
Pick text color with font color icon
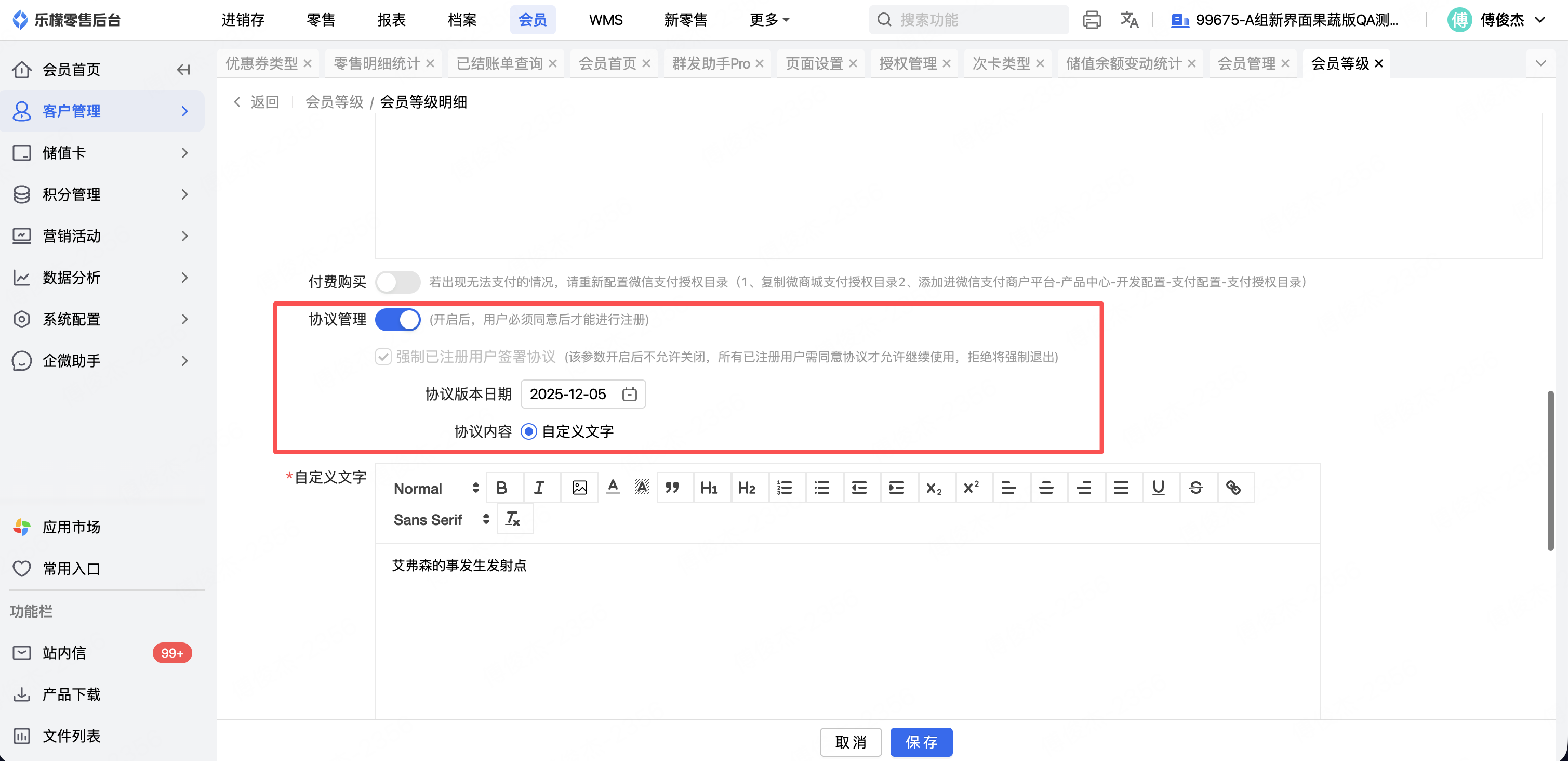point(613,487)
